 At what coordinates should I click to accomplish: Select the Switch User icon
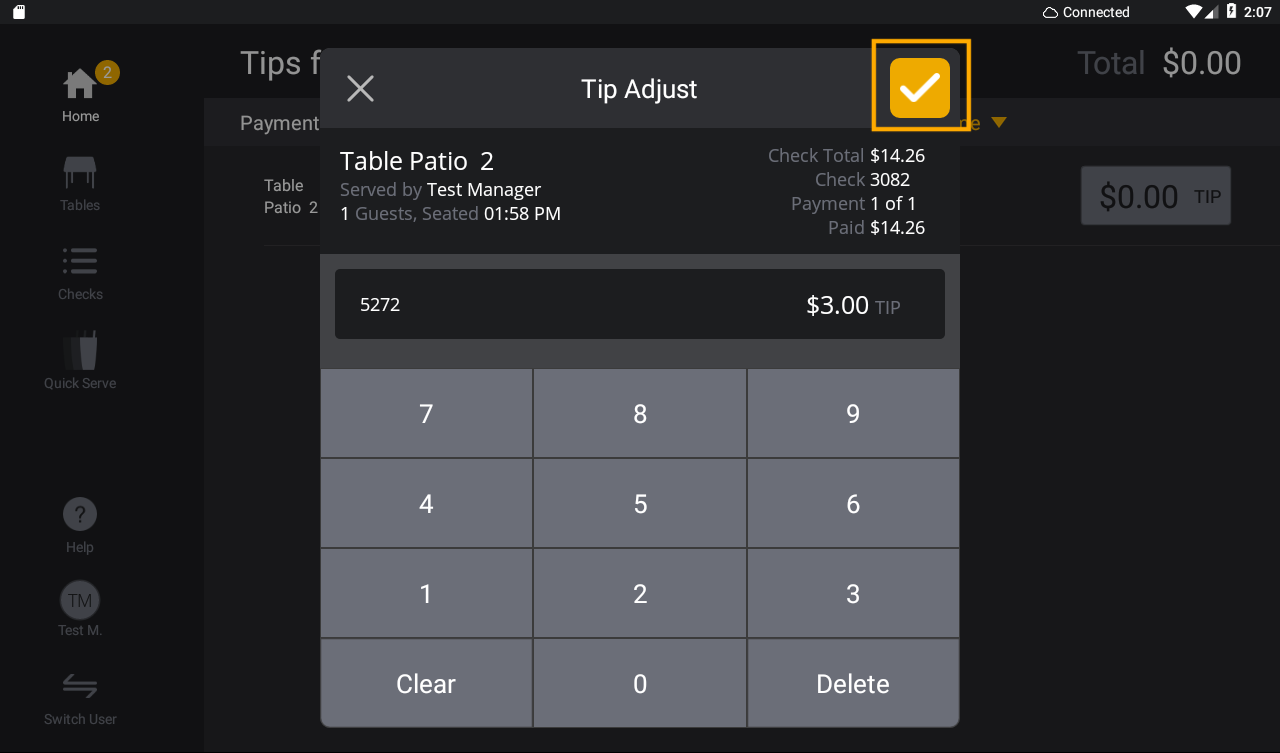tap(80, 686)
